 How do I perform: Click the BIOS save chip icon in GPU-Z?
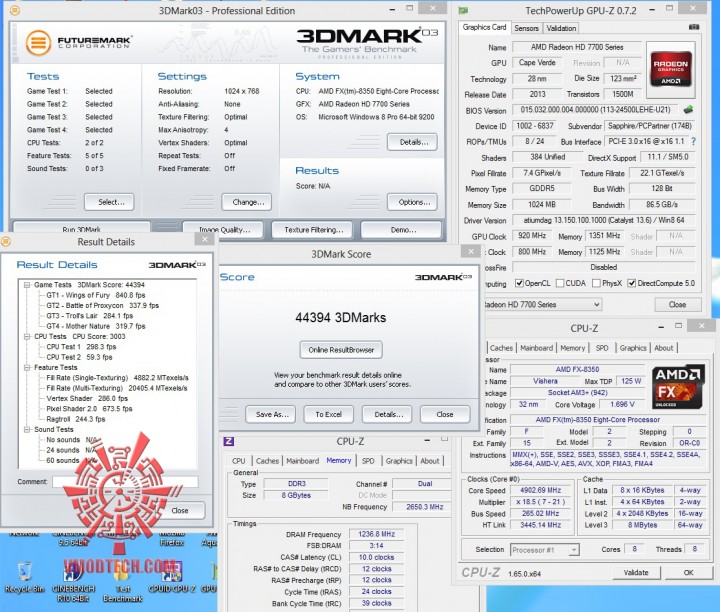coord(688,110)
